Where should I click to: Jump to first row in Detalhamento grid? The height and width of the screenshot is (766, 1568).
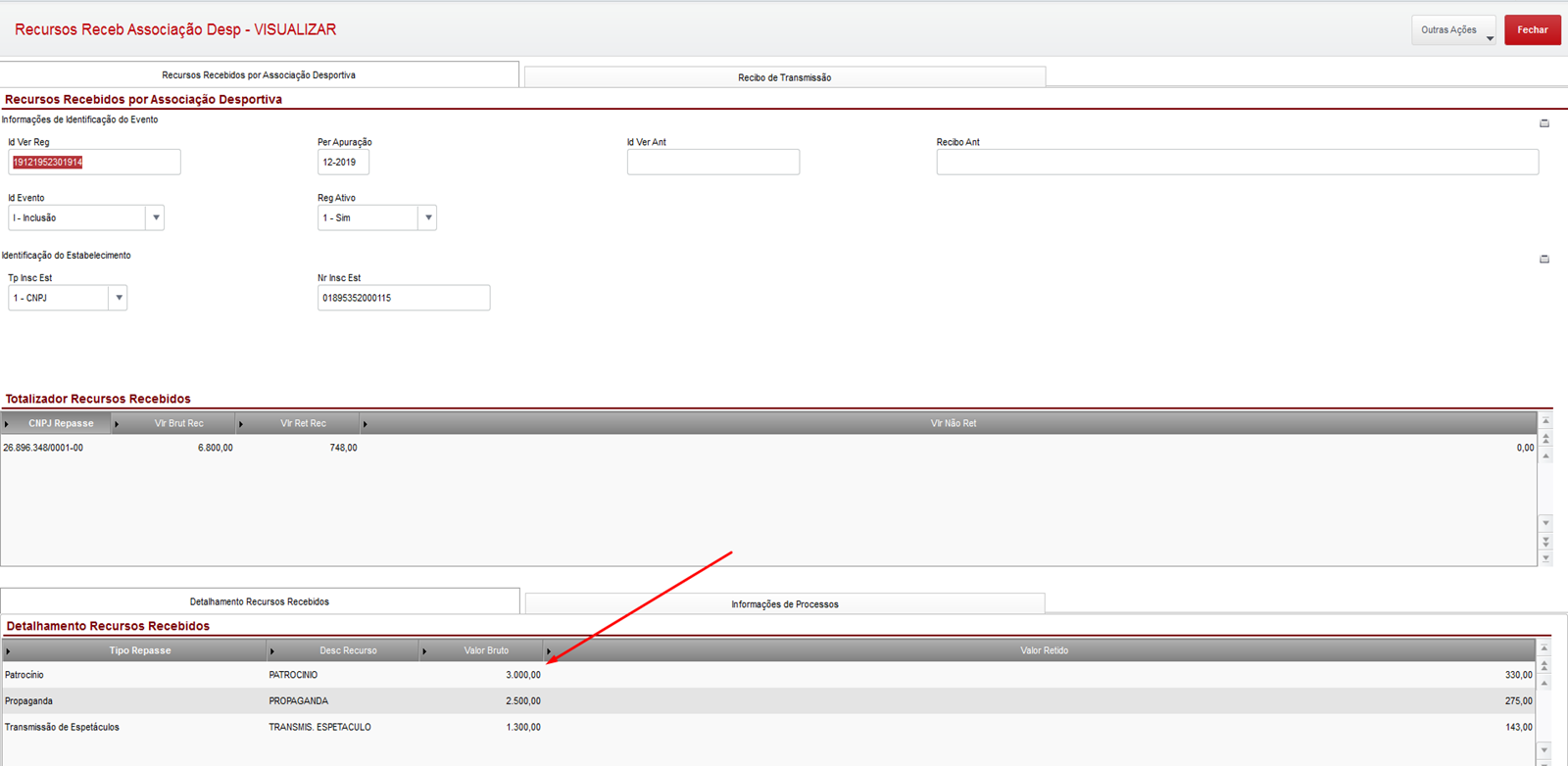pyautogui.click(x=1543, y=648)
